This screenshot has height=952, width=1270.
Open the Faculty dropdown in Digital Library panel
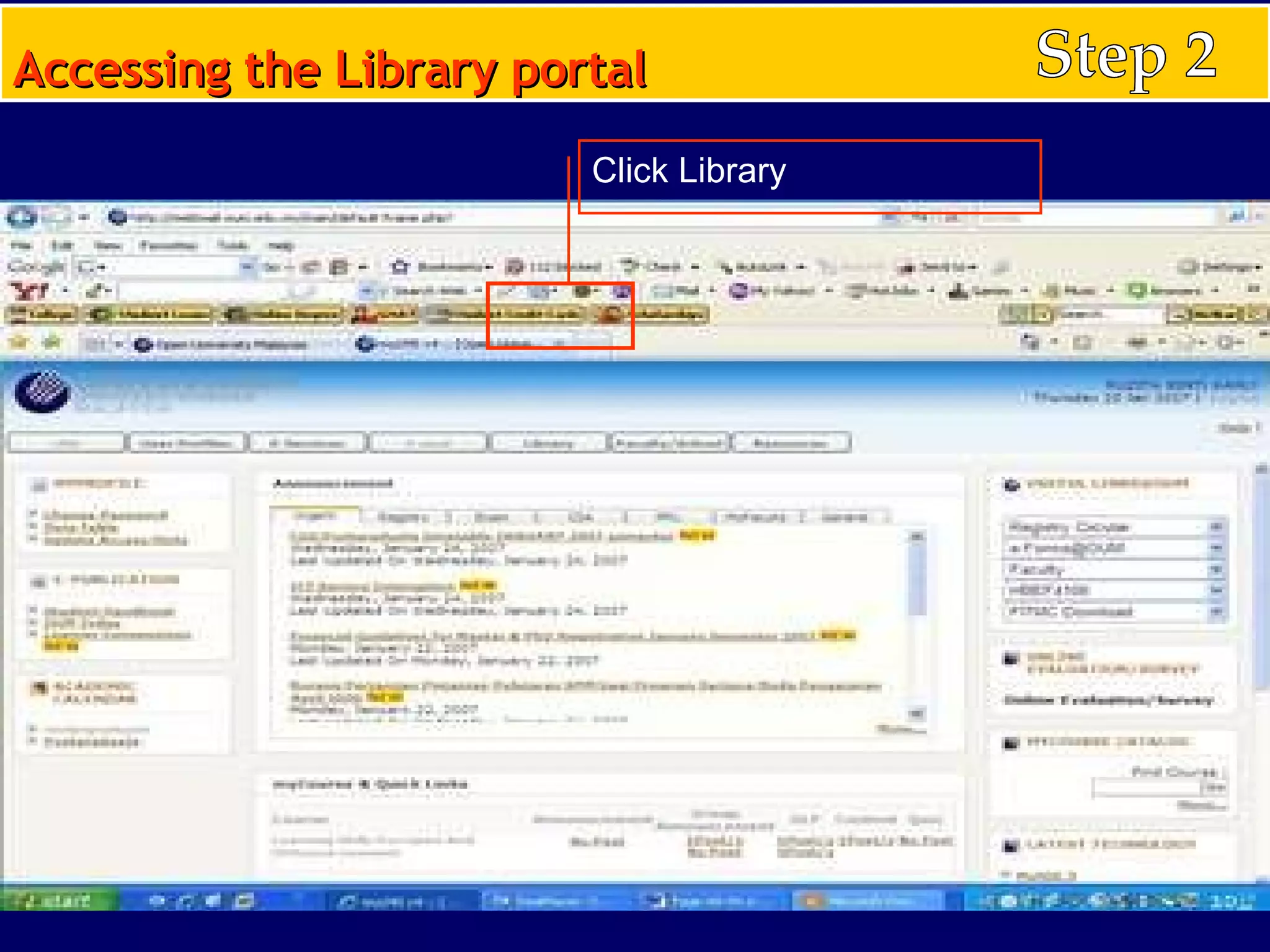[x=1114, y=570]
